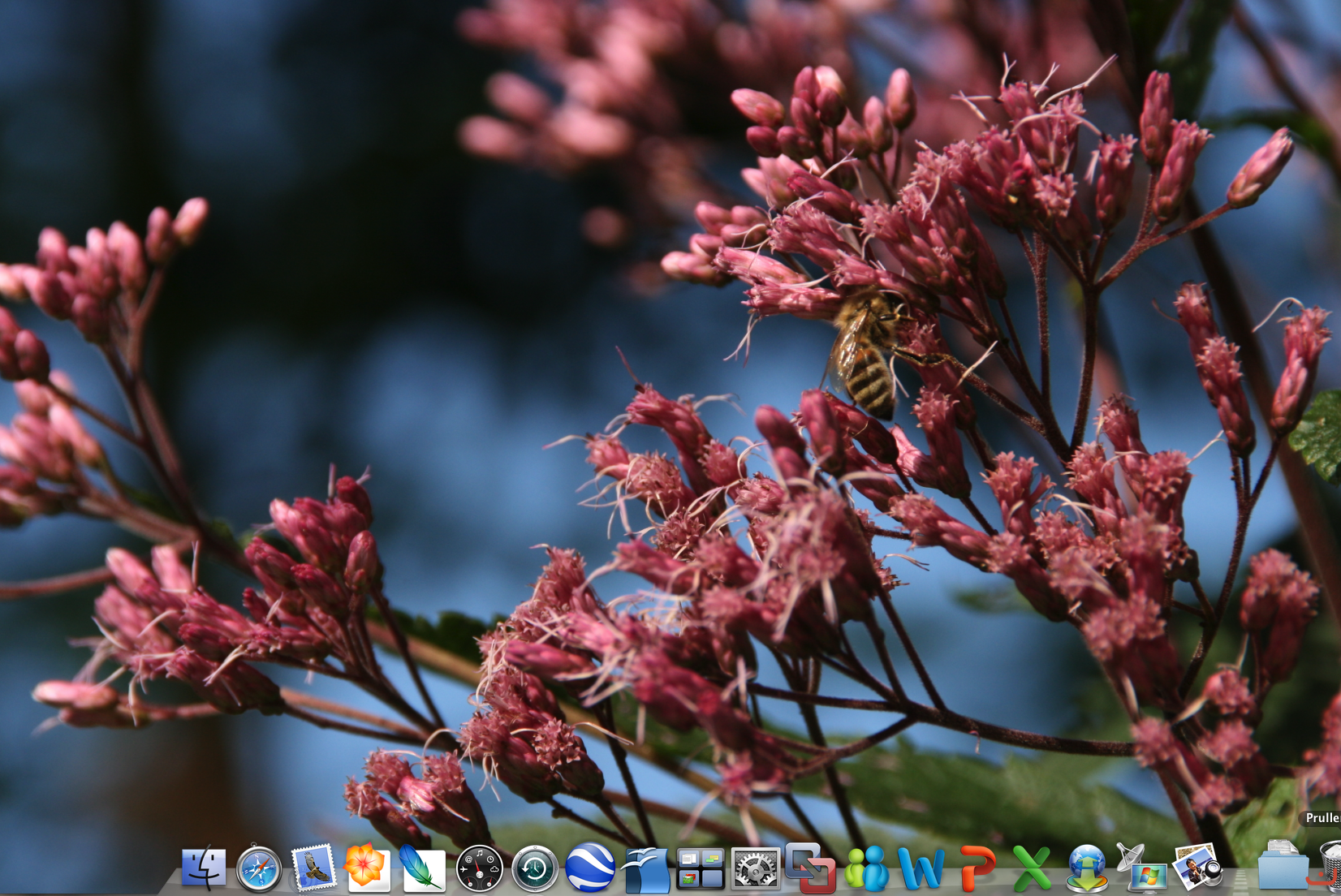The height and width of the screenshot is (896, 1341).
Task: Open Microsoft Messenger two-people icon
Action: [x=866, y=869]
